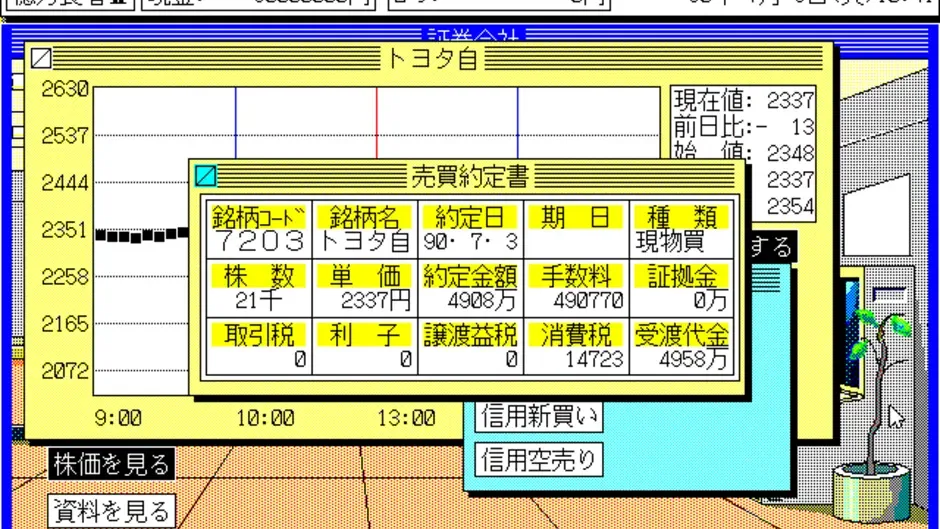Select 信用空売り option
The width and height of the screenshot is (940, 529).
coord(539,460)
